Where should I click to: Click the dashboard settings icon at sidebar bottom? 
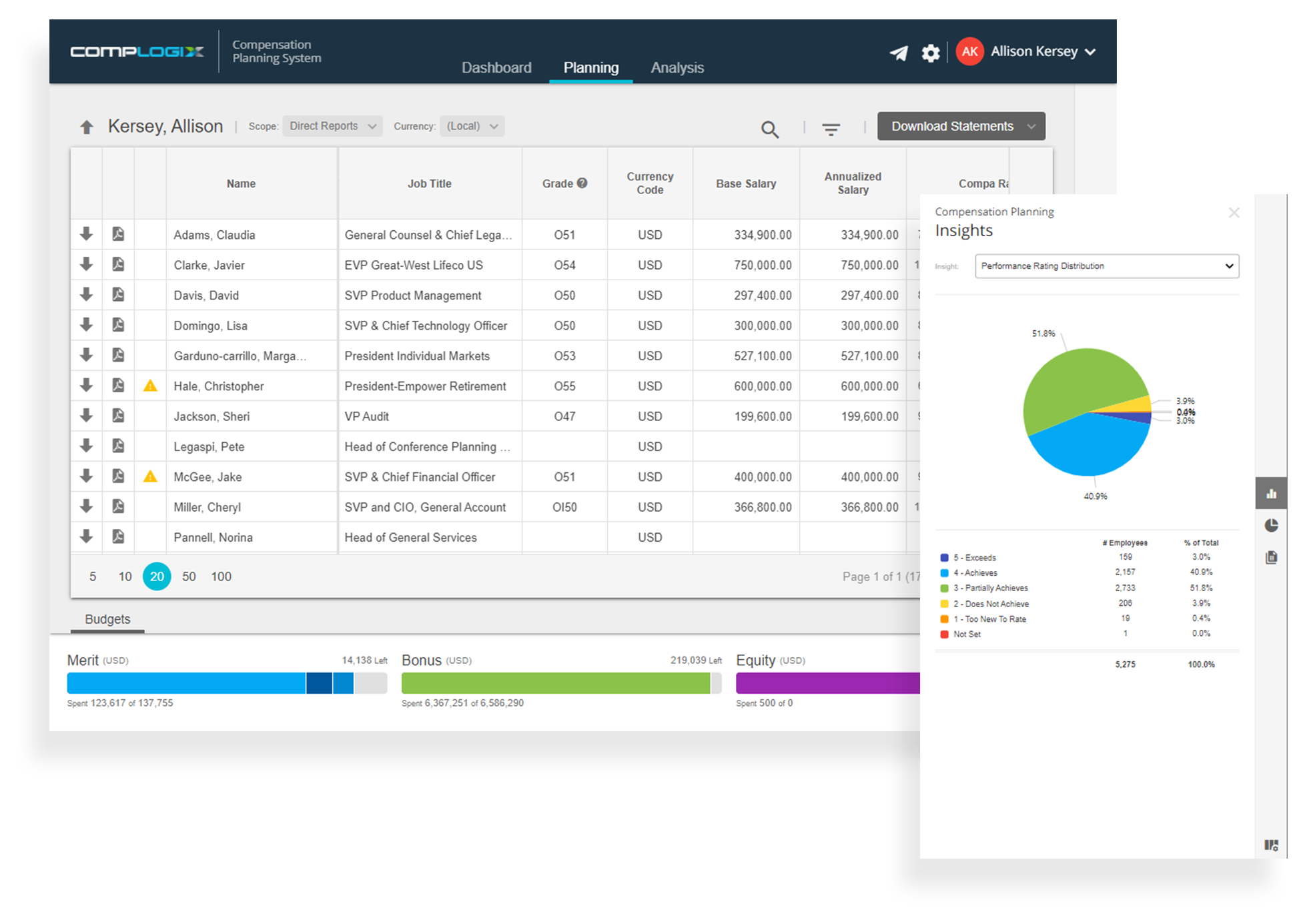pyautogui.click(x=1271, y=845)
